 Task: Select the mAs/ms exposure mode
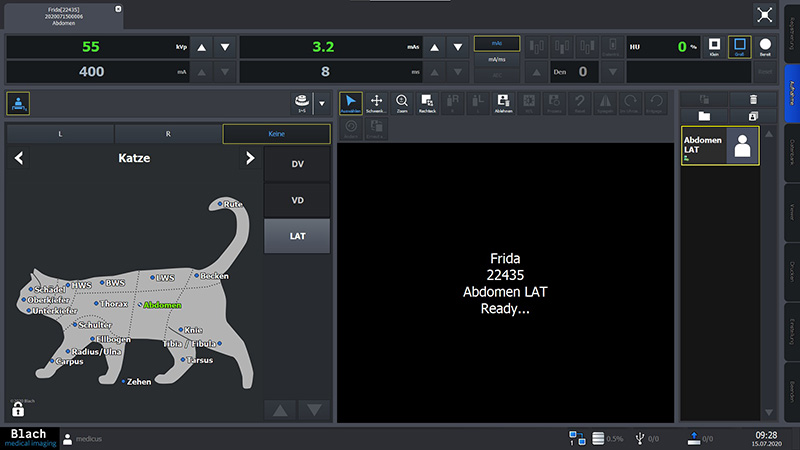pyautogui.click(x=496, y=59)
